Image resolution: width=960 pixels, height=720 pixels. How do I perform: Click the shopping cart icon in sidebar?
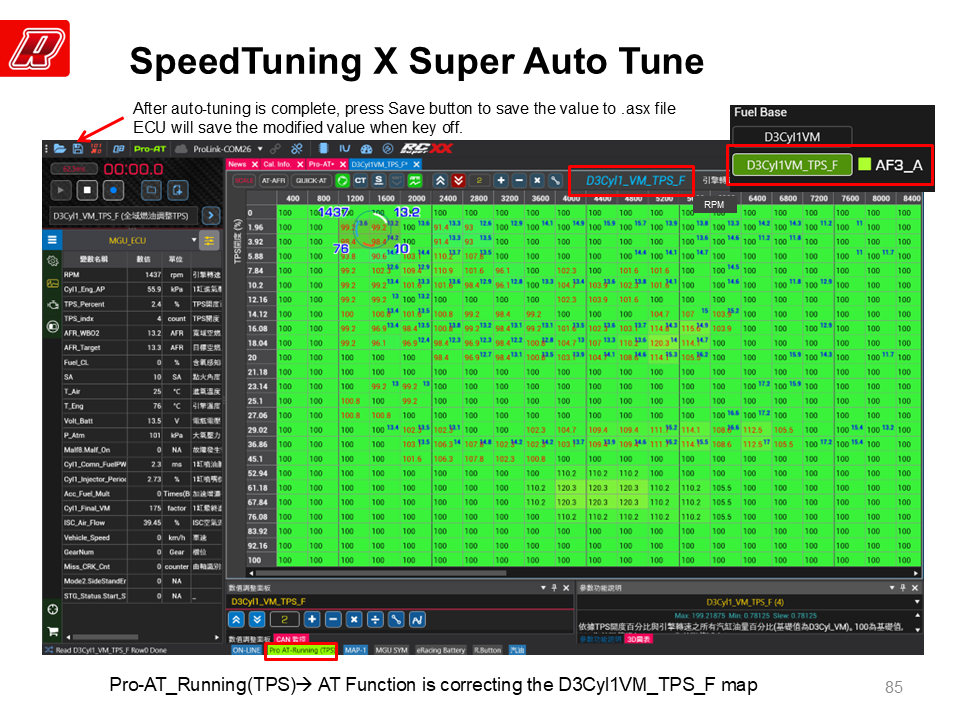coord(53,631)
